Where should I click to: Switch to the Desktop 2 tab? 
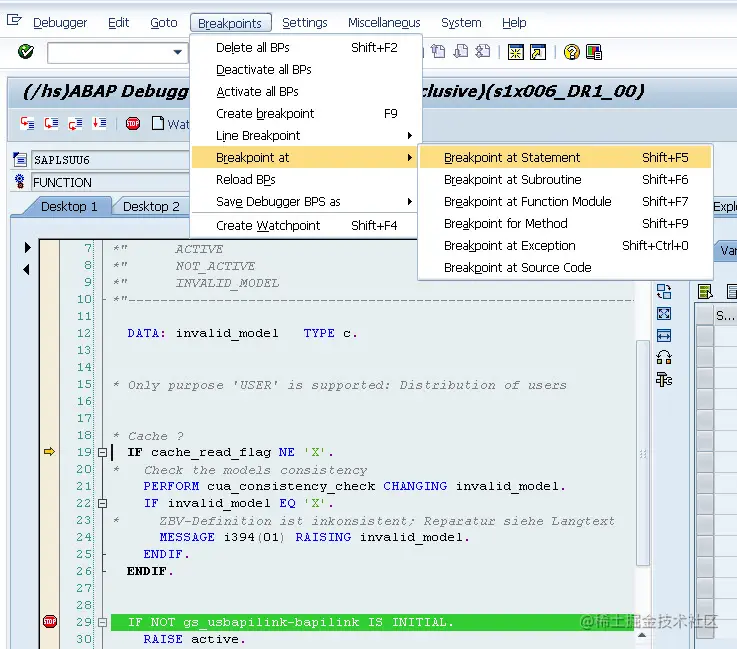(151, 206)
